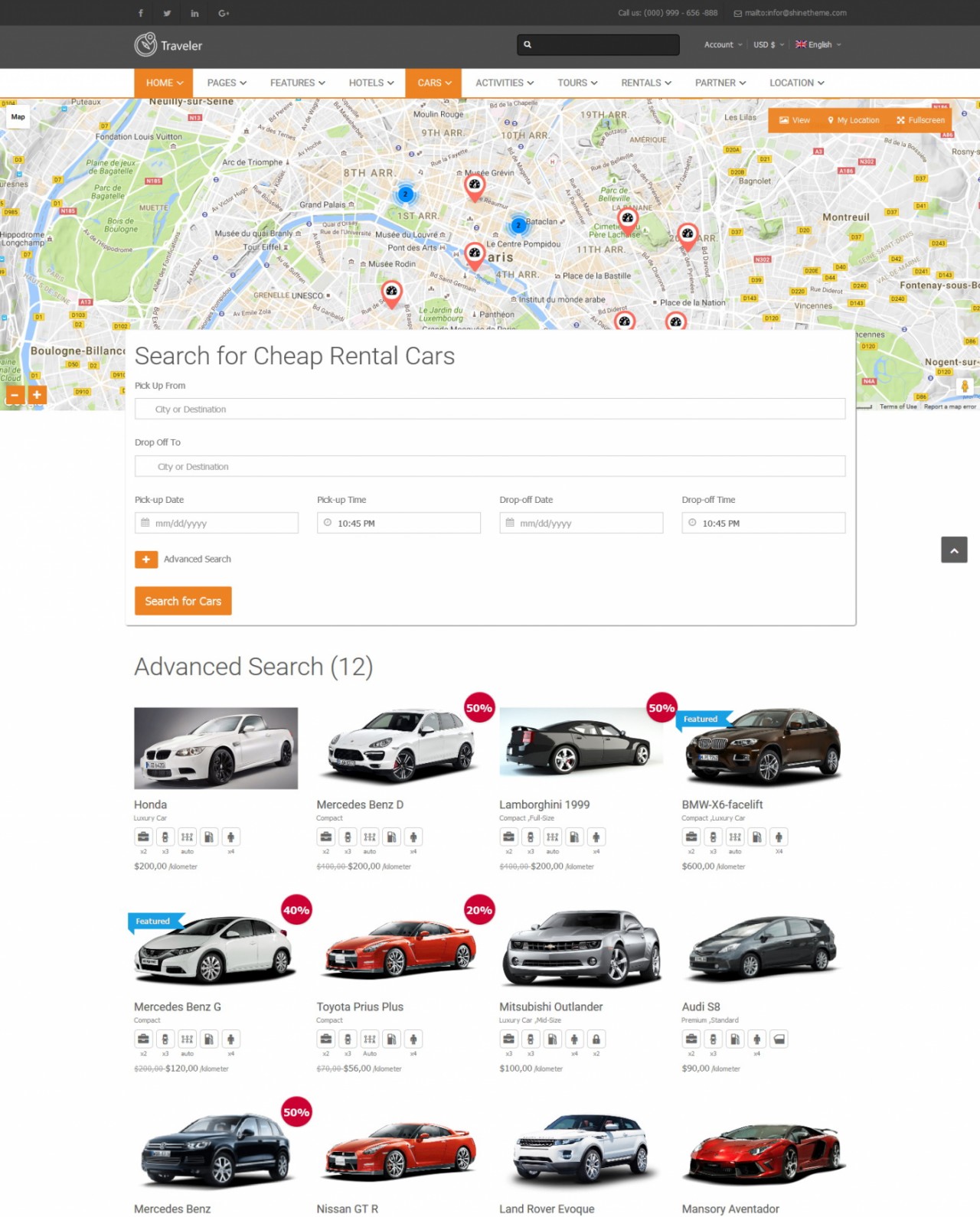Toggle the map View button

(795, 120)
